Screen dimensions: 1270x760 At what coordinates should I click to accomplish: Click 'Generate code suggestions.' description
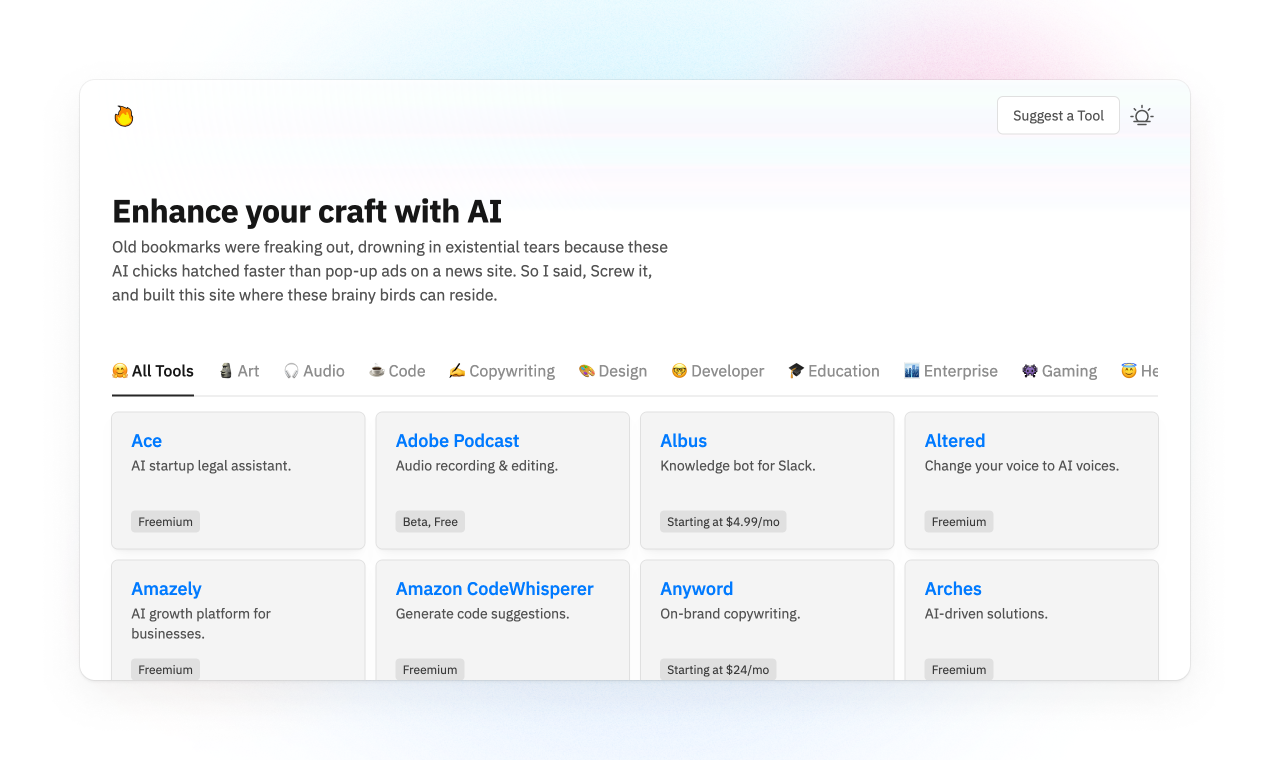point(483,614)
